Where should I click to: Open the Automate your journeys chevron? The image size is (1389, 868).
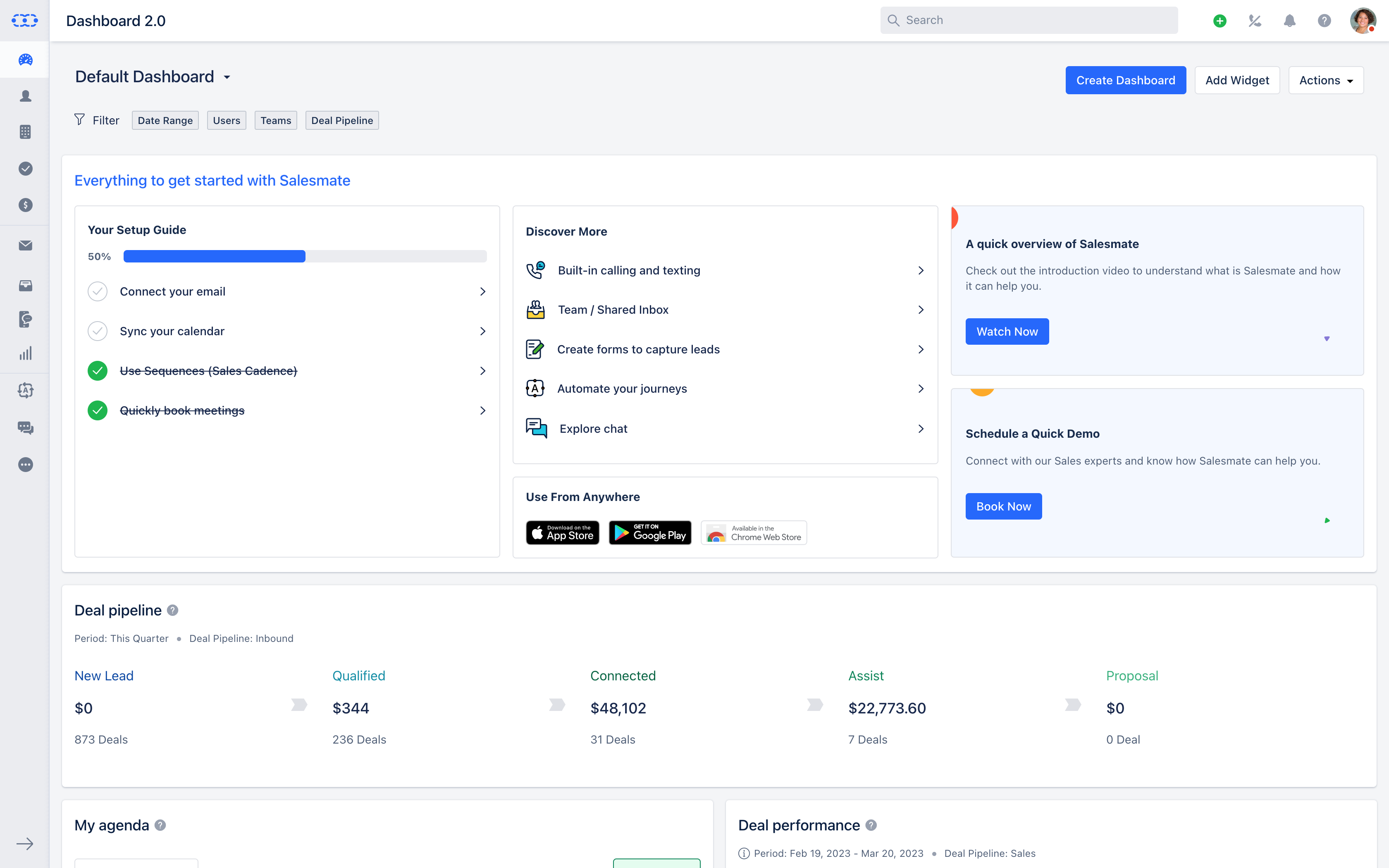pyautogui.click(x=921, y=389)
